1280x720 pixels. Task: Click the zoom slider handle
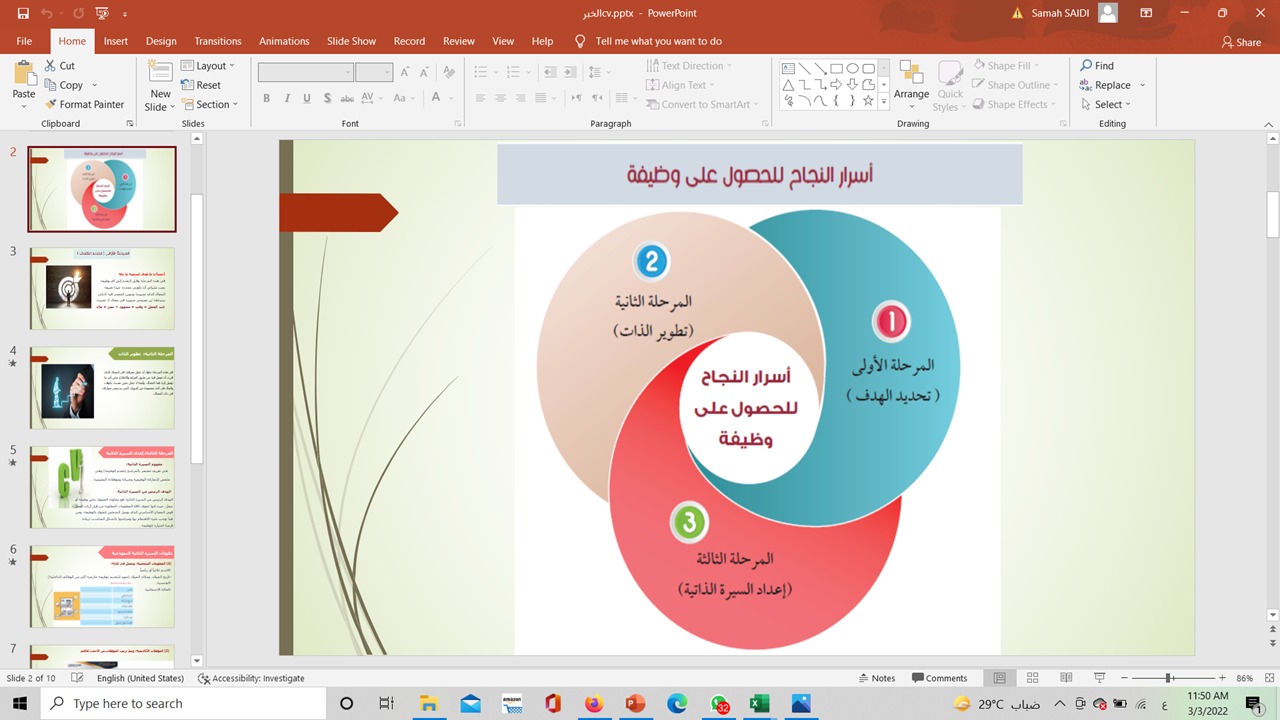(1168, 678)
